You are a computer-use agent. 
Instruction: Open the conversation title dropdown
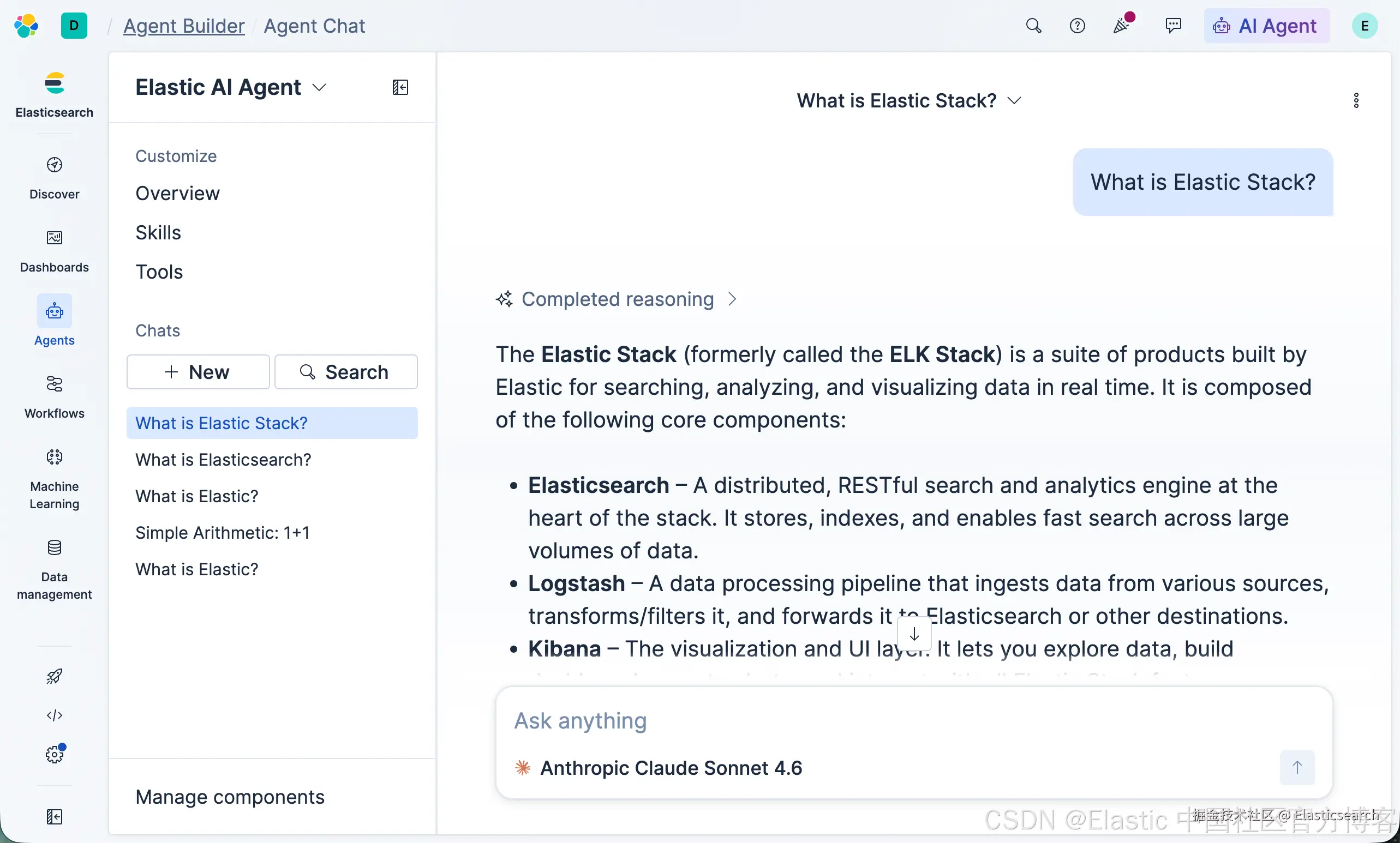pyautogui.click(x=909, y=100)
